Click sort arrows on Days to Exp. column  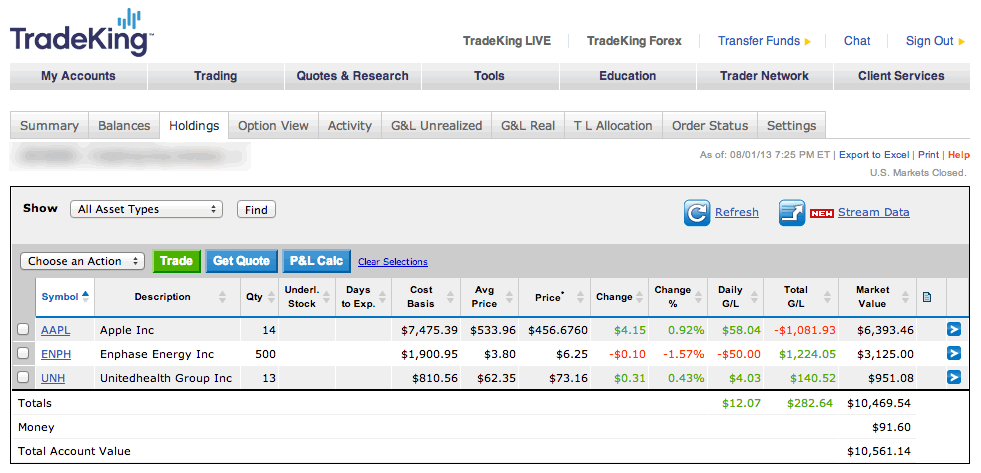pos(382,297)
